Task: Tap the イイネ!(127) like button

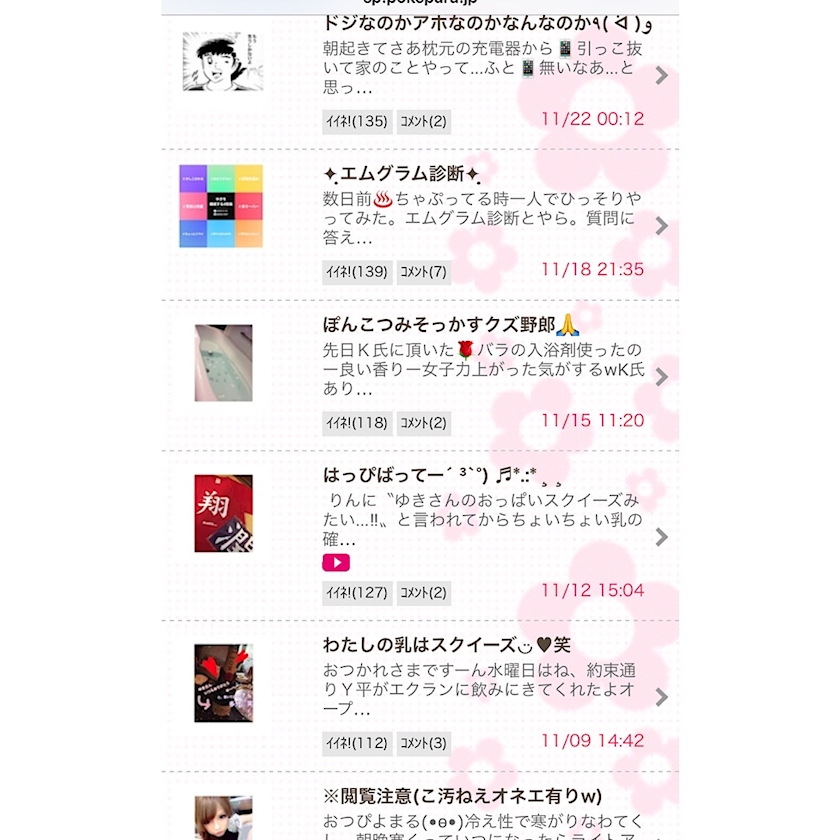Action: [357, 593]
